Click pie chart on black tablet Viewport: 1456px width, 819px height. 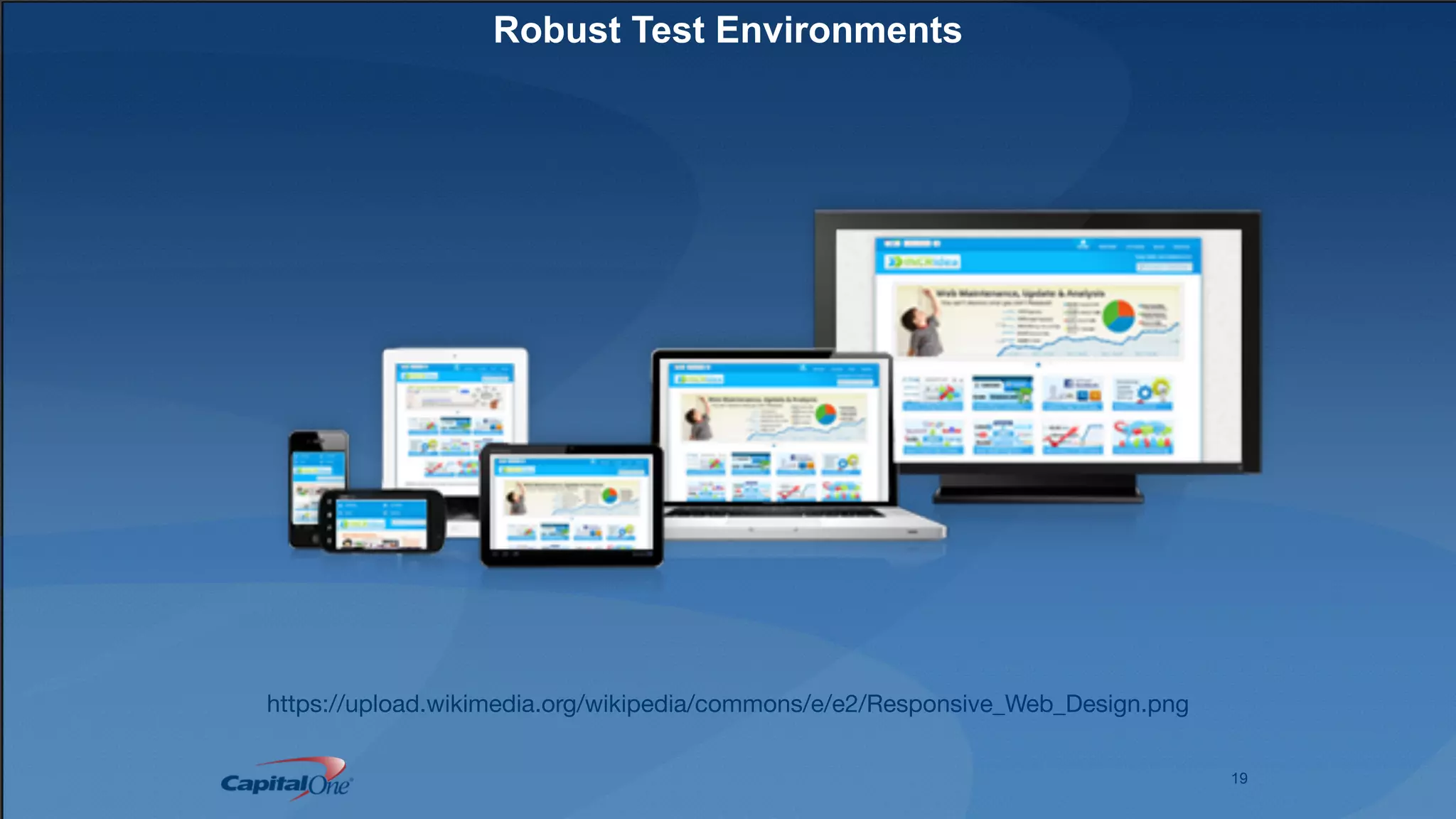[609, 496]
